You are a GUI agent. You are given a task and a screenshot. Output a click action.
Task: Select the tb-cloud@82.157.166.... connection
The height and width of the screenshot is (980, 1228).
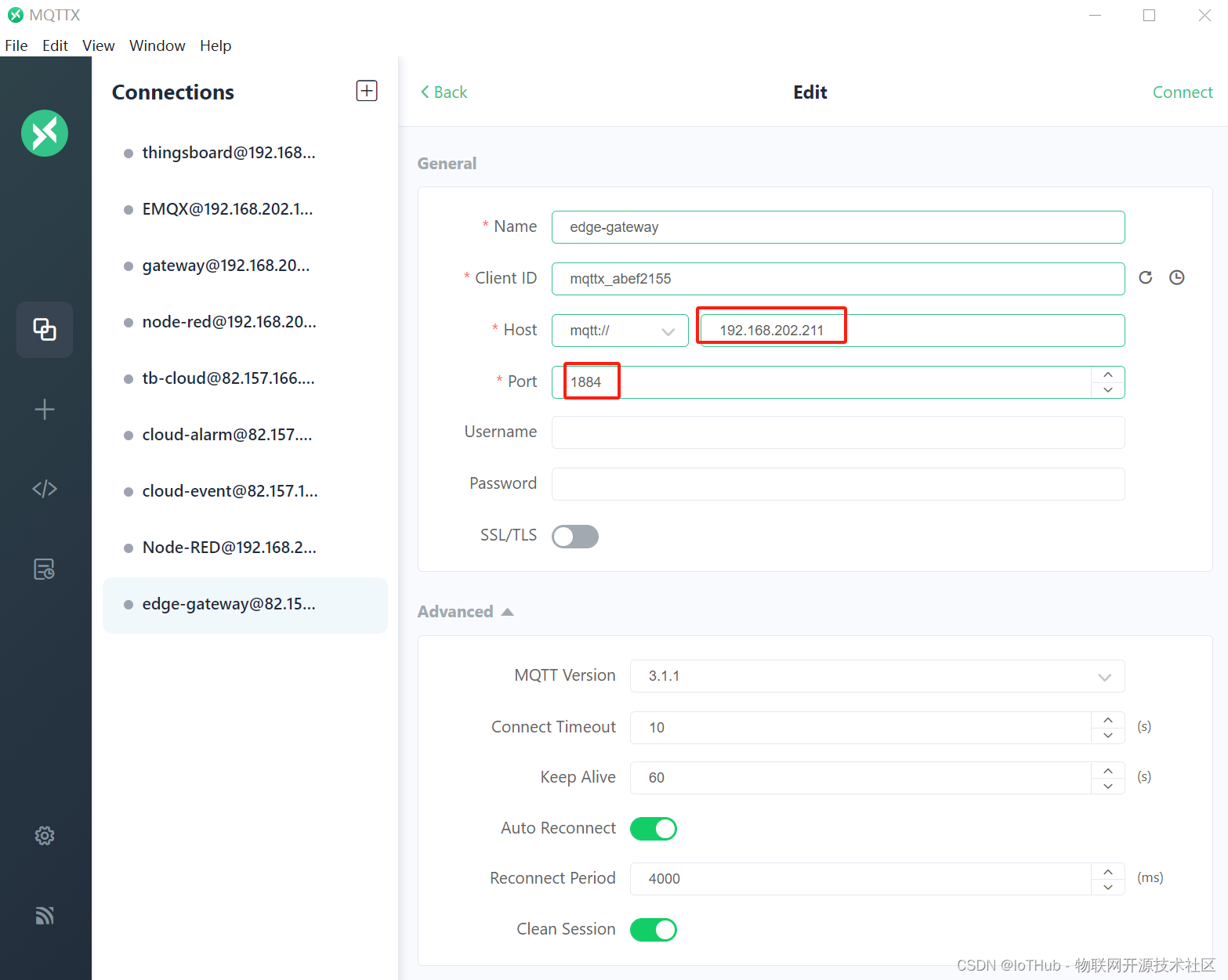pos(245,378)
